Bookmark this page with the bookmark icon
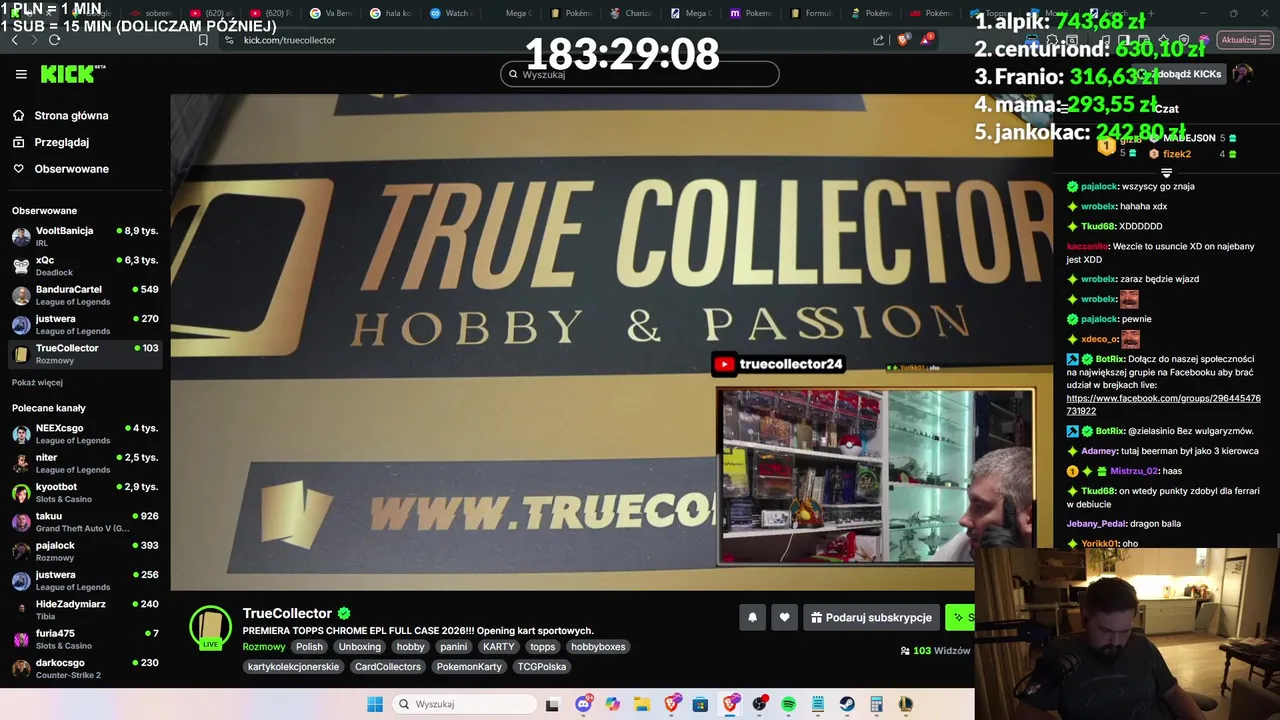Image resolution: width=1280 pixels, height=720 pixels. tap(203, 40)
